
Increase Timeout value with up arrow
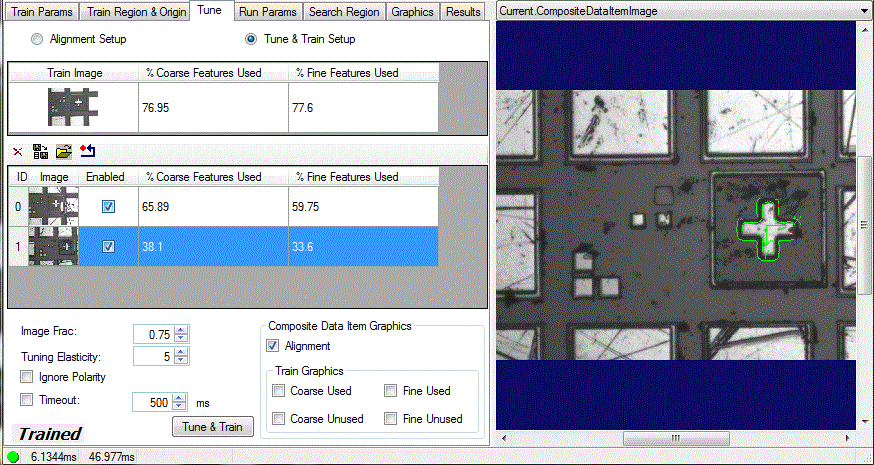pos(179,398)
